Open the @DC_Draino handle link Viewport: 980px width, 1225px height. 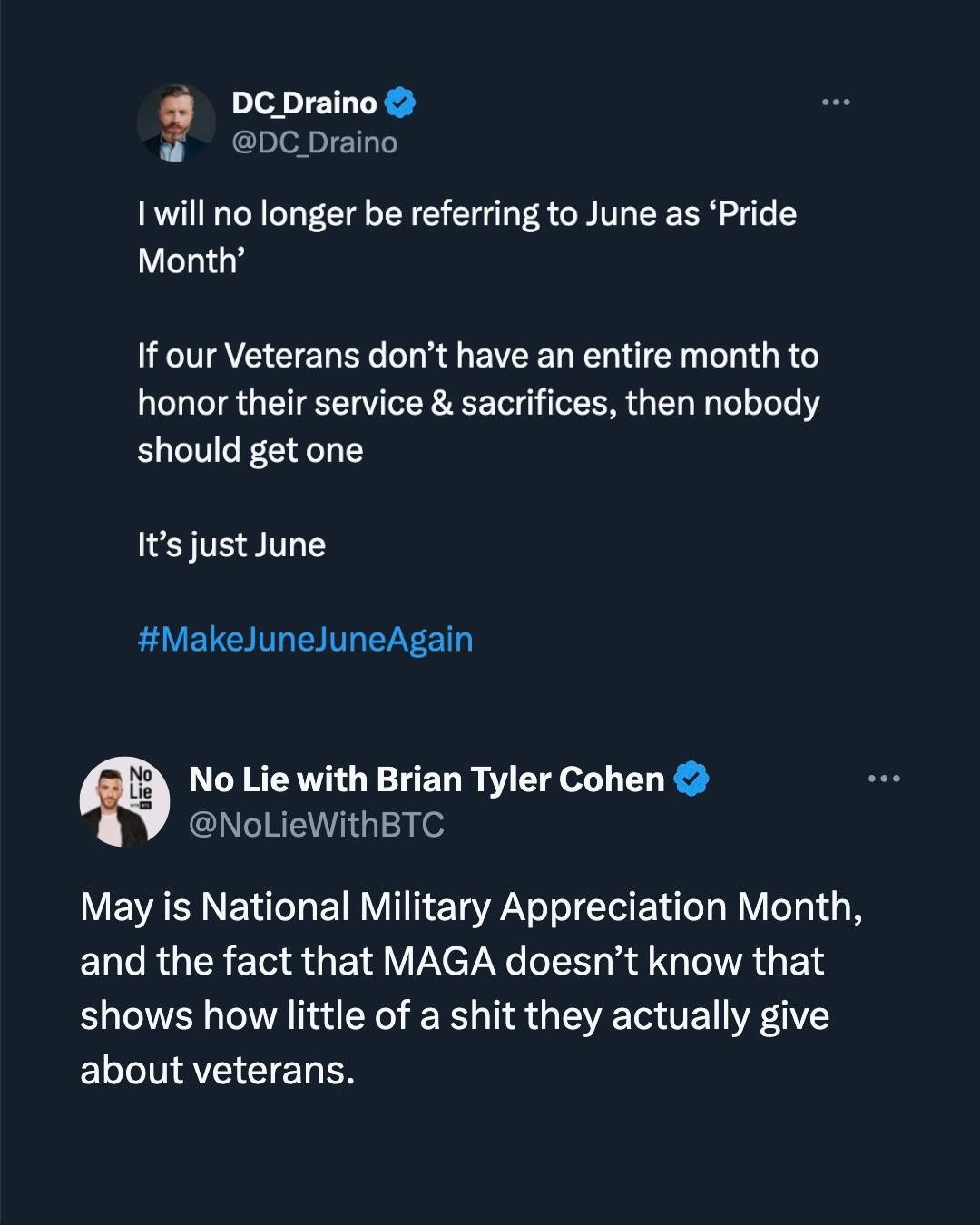coord(314,142)
